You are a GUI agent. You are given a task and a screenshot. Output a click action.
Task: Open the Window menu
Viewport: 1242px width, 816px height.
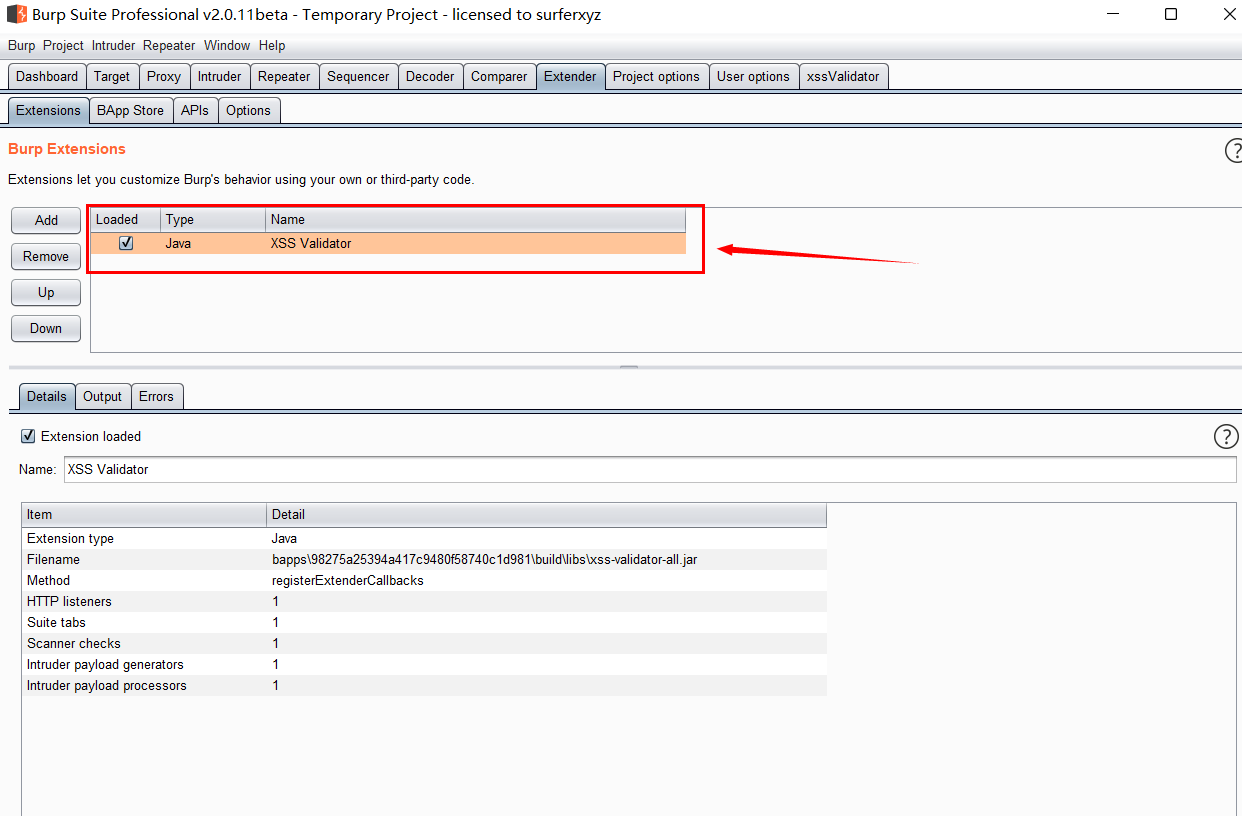pos(227,46)
